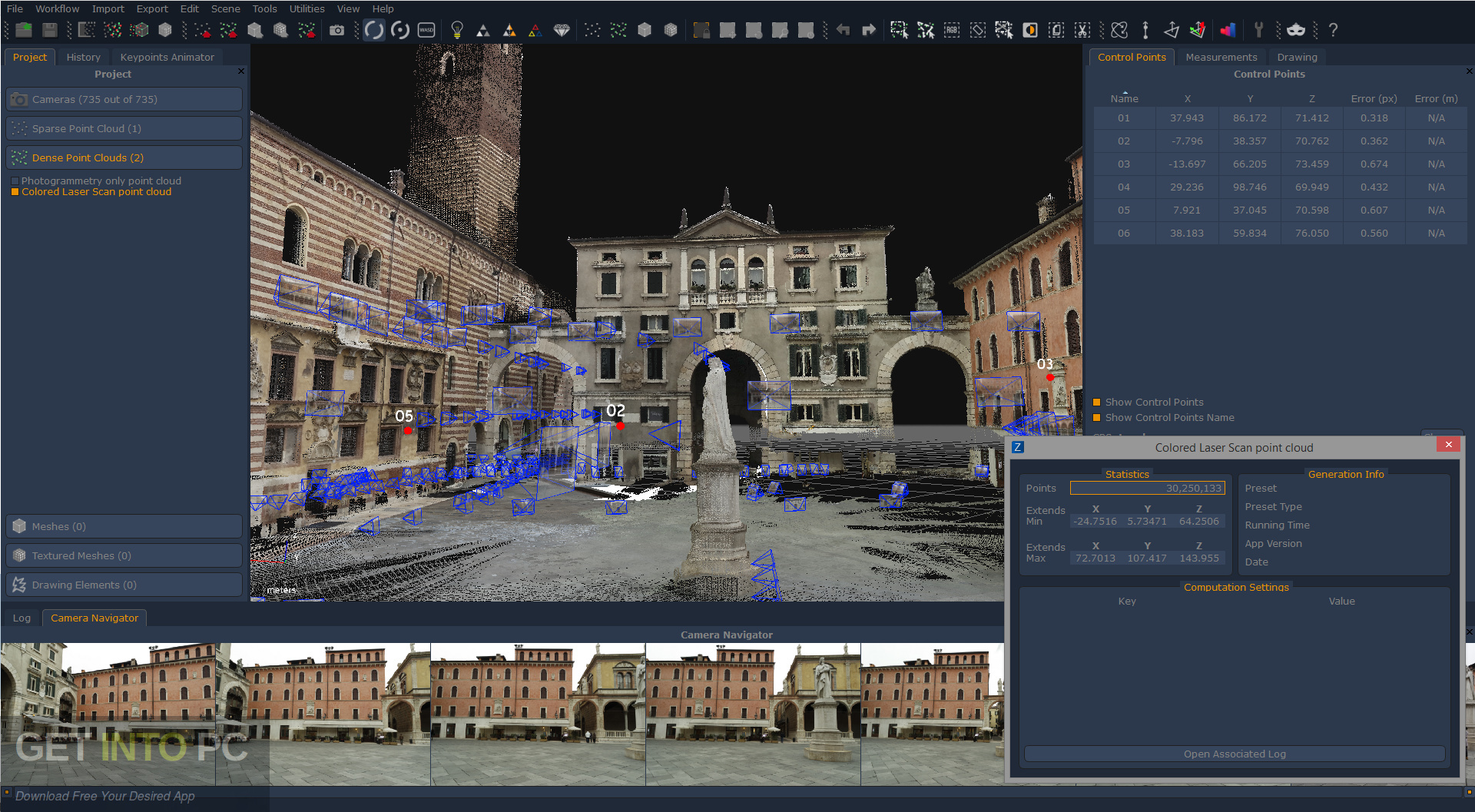Toggle the scene lighting bulb tool
1475x812 pixels.
[x=457, y=30]
